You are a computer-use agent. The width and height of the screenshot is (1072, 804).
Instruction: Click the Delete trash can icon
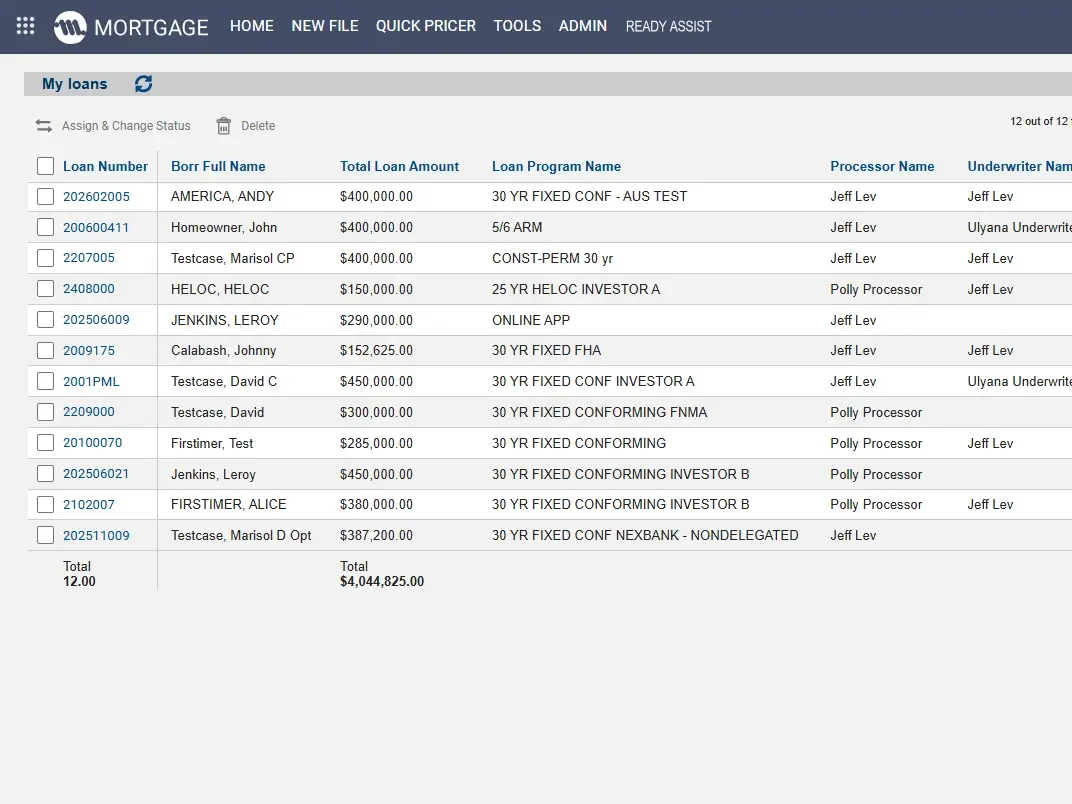tap(224, 126)
